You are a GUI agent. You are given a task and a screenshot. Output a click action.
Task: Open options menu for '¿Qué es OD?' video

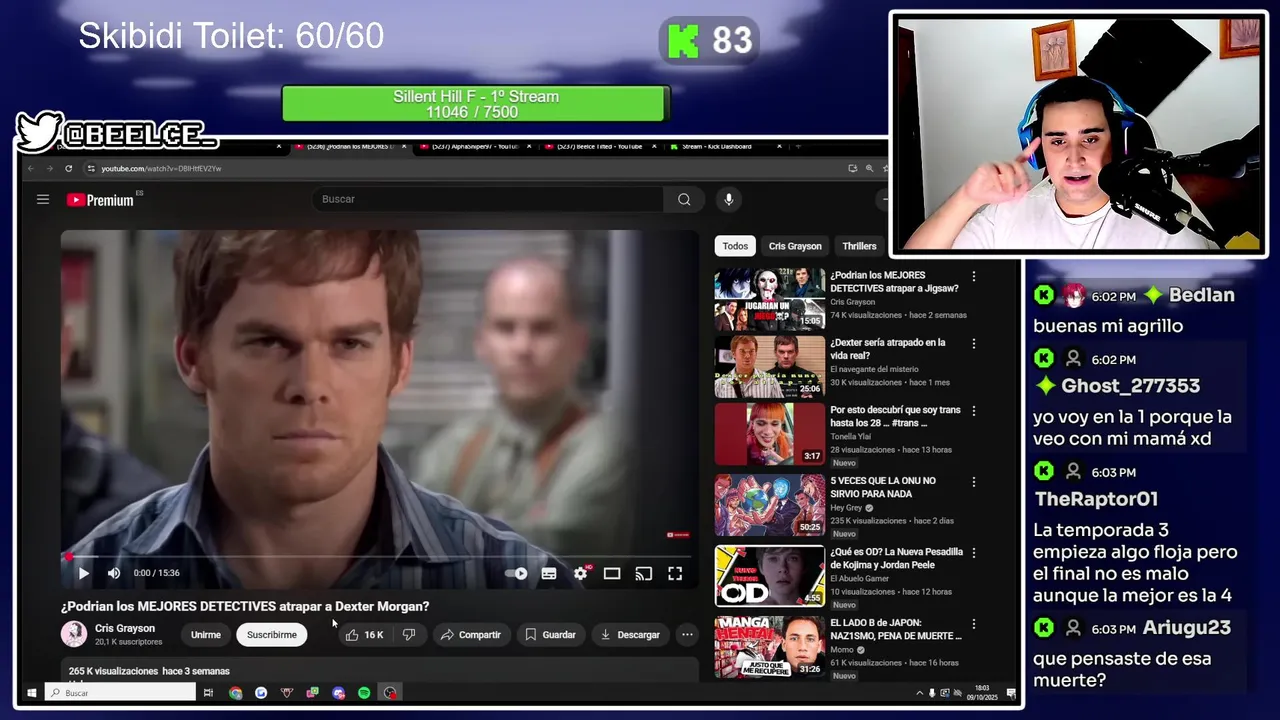click(x=974, y=552)
